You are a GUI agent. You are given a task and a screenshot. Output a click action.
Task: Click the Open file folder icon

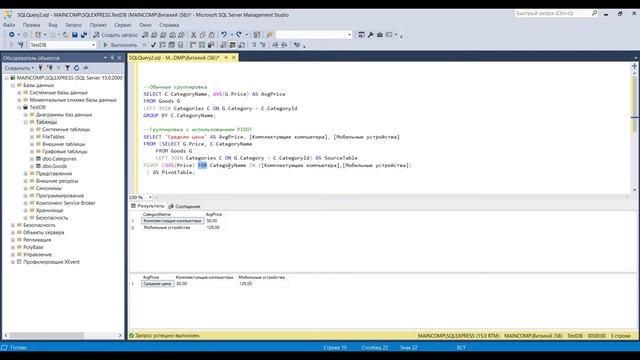[66, 35]
